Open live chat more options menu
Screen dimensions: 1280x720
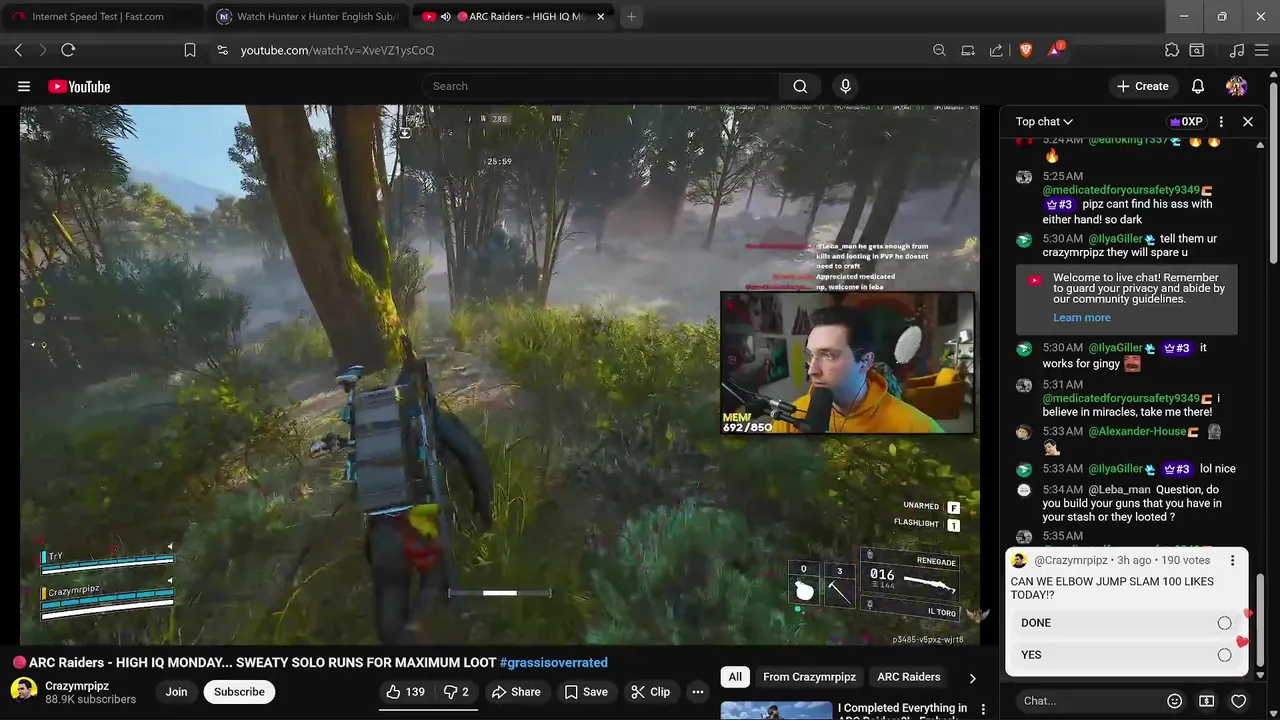click(1221, 122)
